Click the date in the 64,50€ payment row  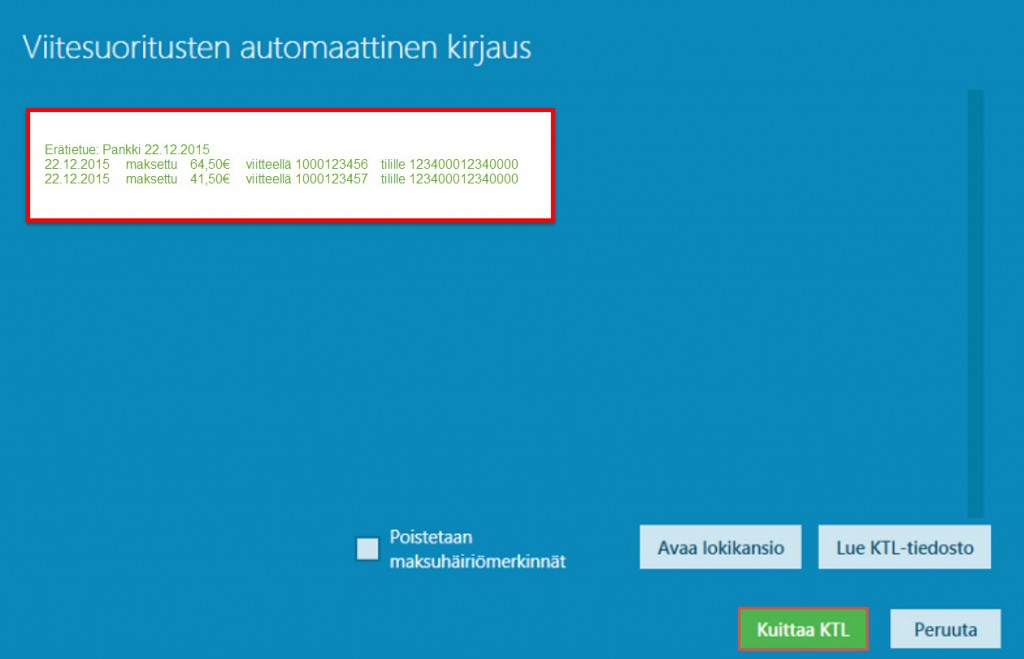tap(77, 164)
